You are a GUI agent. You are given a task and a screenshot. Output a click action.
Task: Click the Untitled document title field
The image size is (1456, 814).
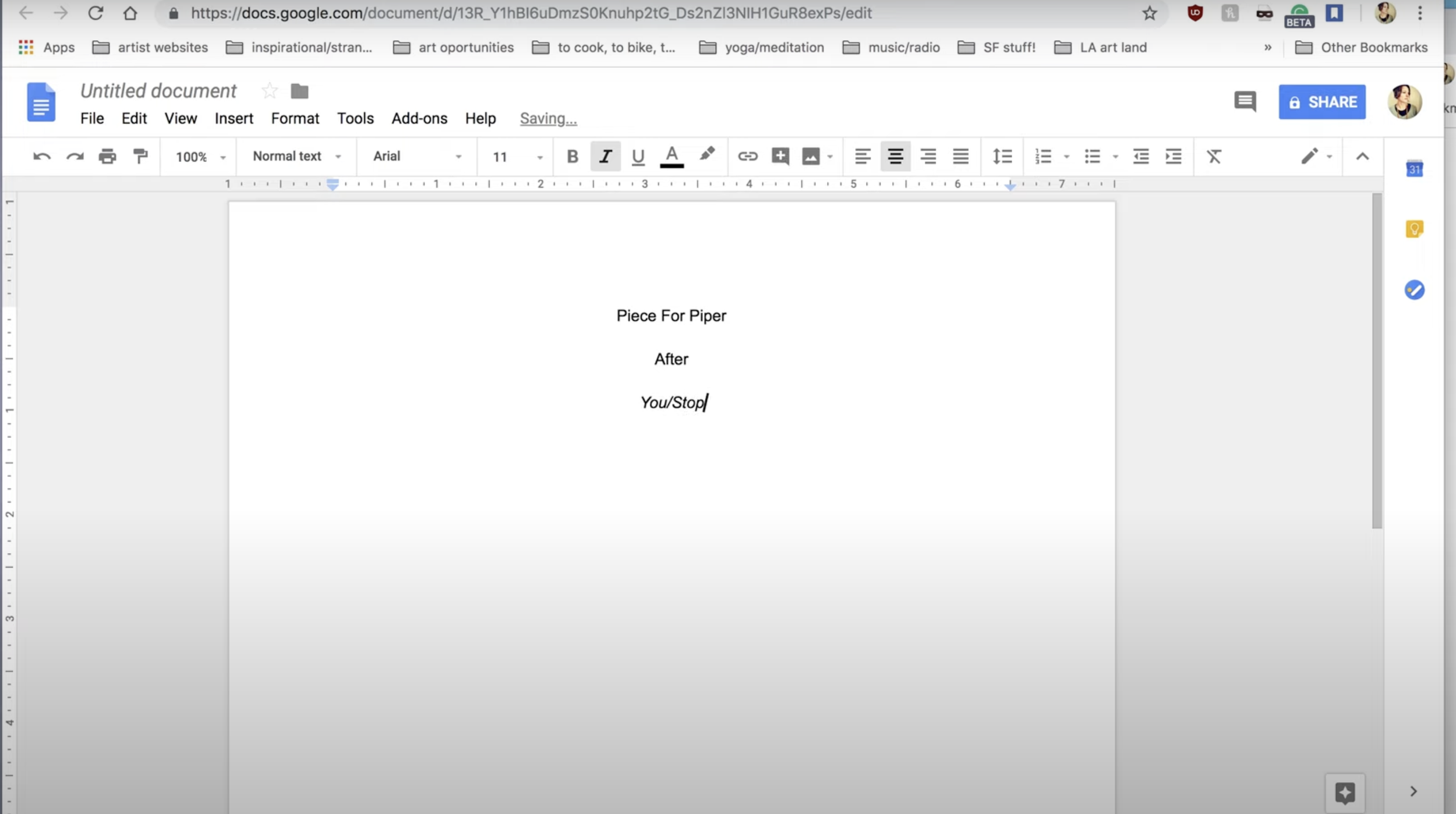coord(158,91)
